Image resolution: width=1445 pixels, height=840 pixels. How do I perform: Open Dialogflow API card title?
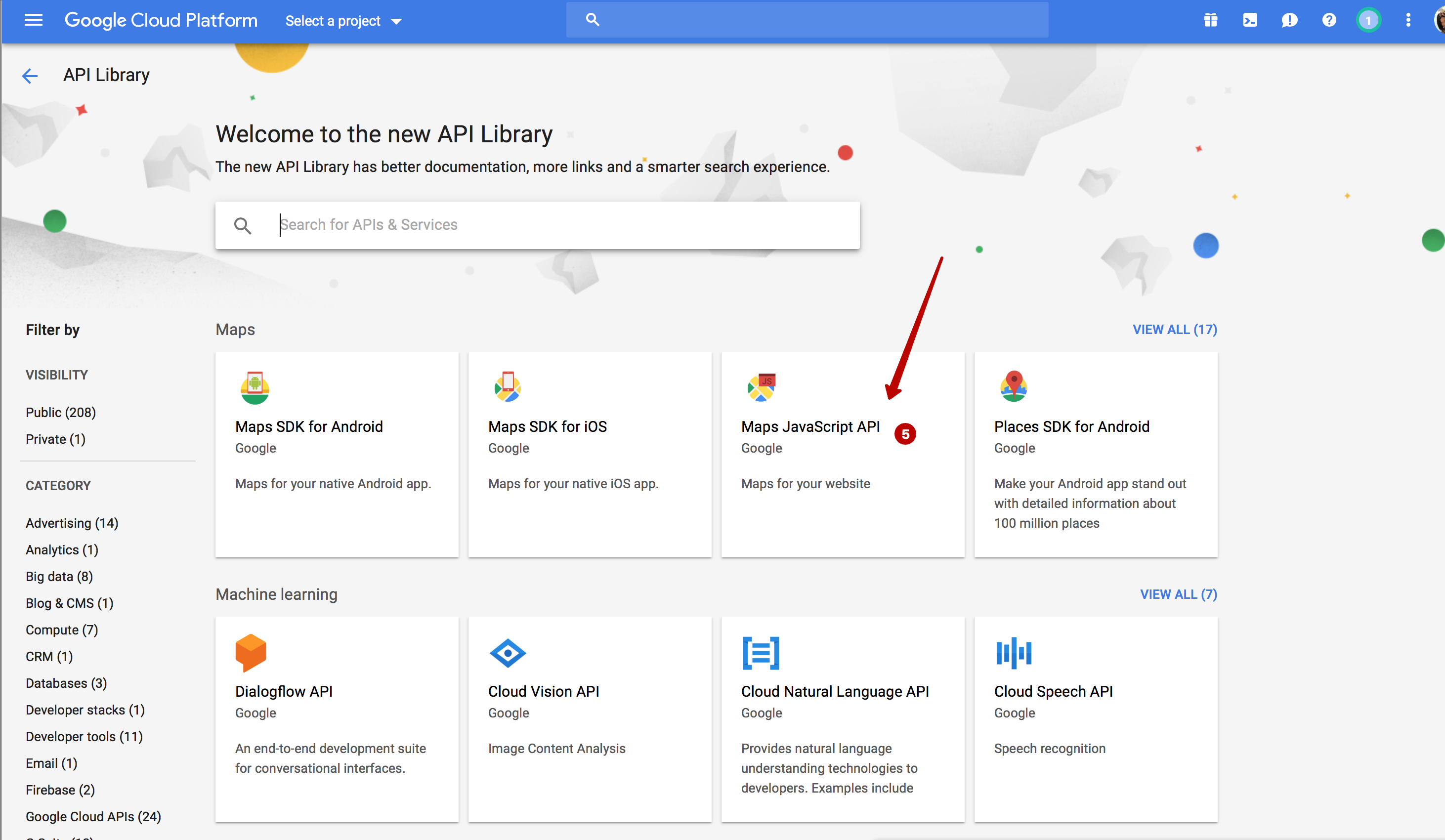coord(283,691)
